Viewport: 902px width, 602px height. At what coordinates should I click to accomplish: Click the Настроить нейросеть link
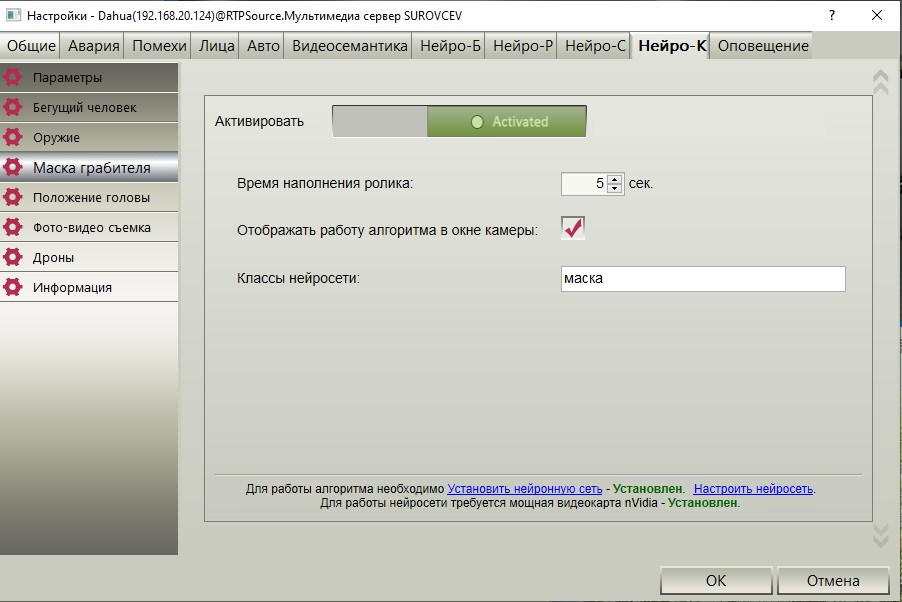pos(753,489)
